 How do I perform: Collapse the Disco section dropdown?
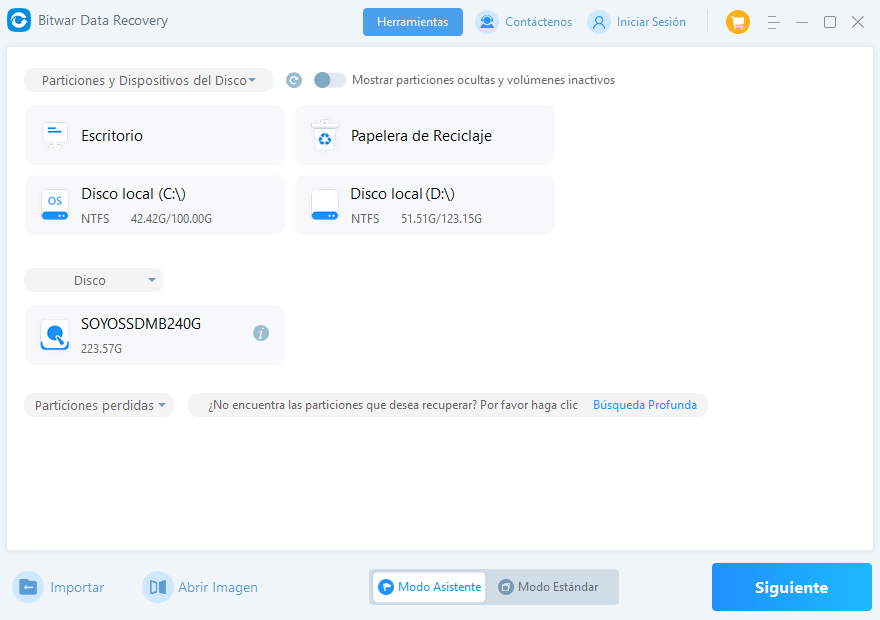(x=94, y=280)
